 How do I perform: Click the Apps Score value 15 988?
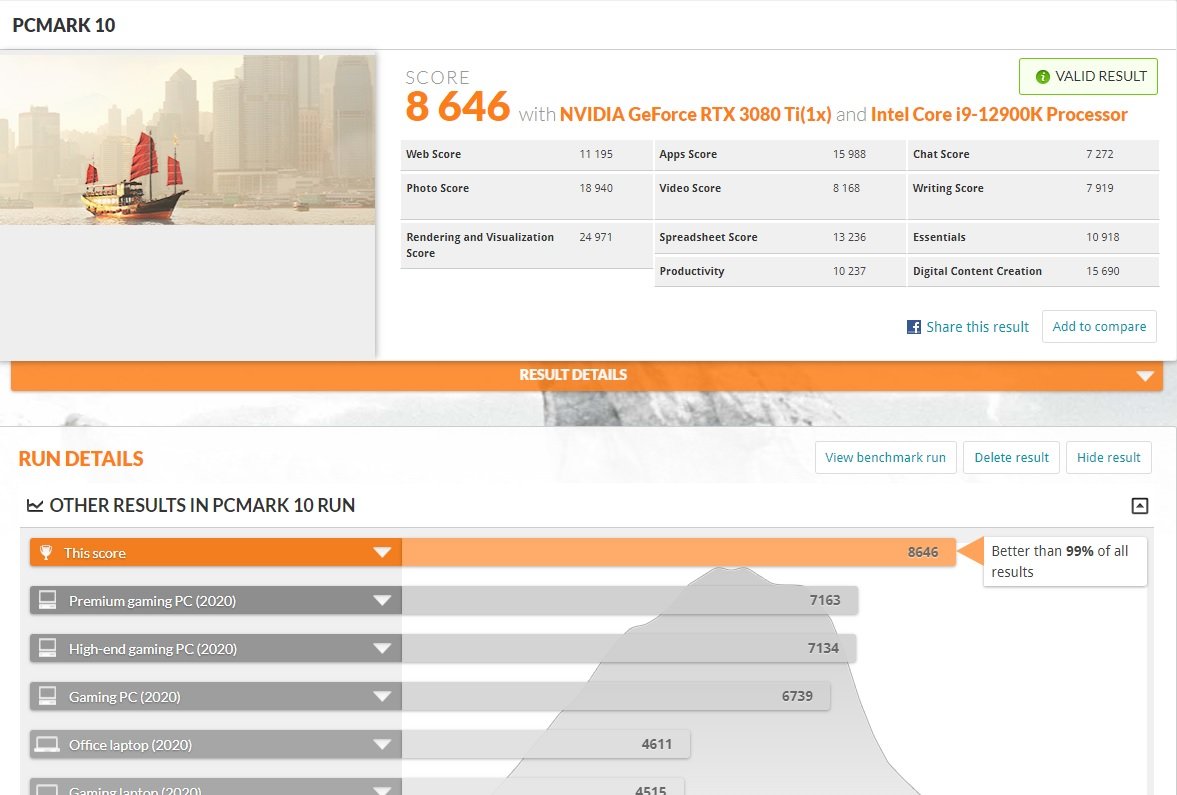point(849,155)
